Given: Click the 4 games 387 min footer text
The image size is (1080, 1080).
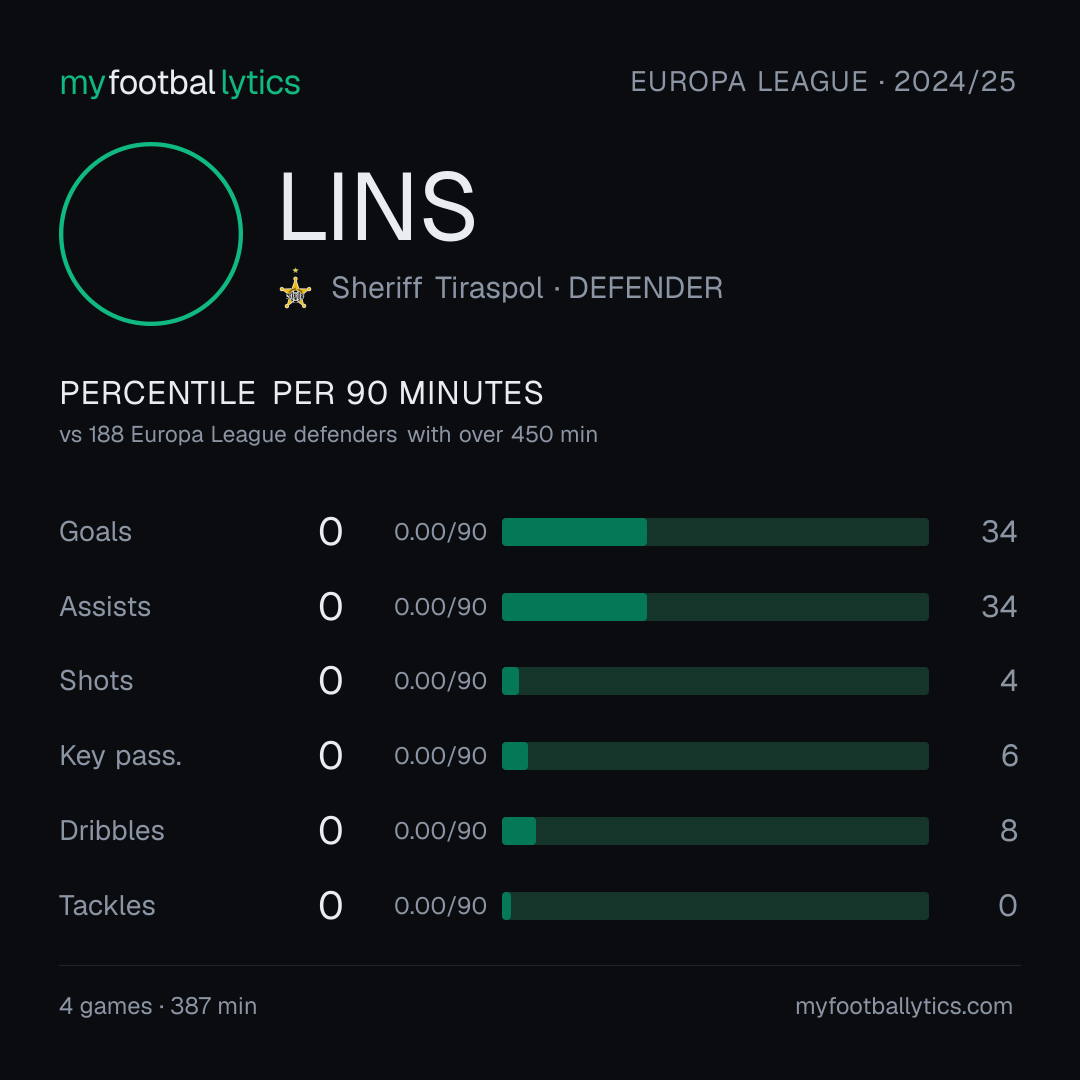Looking at the screenshot, I should (x=158, y=1006).
